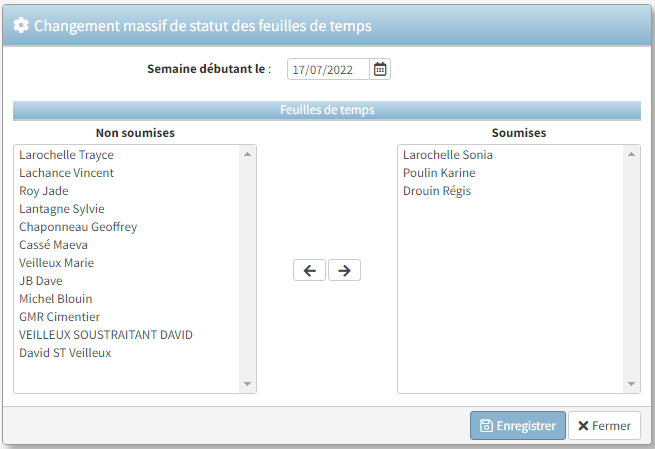Select VEILLEUX SOUSTRAITANT DAVID entry
Screen dimensions: 655x449
[x=106, y=335]
